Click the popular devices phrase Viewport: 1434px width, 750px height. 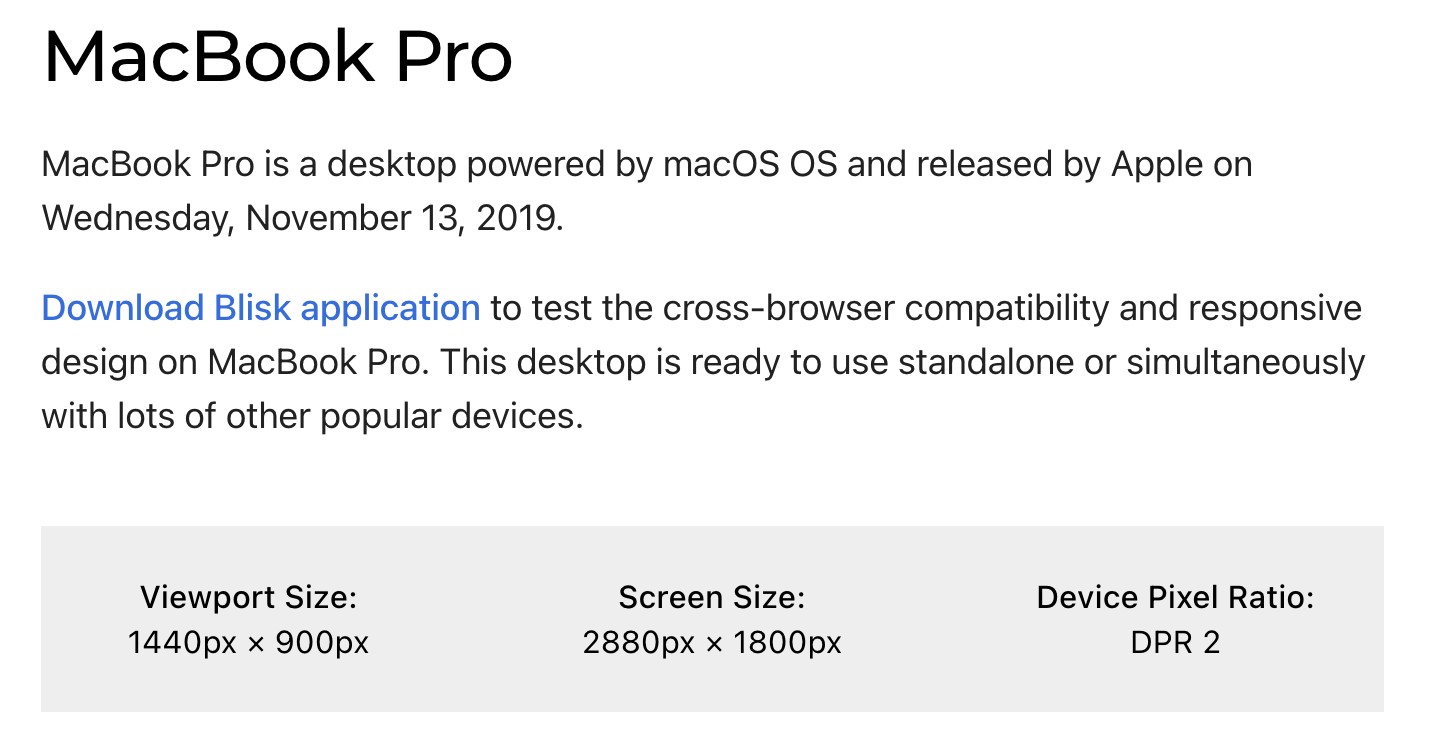(451, 416)
